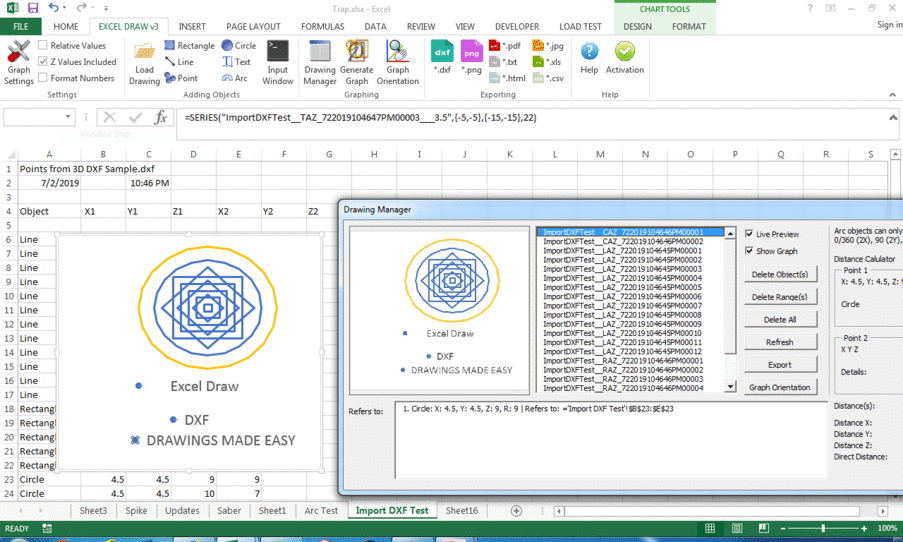Toggle Z Values Included checkbox
The image size is (903, 542).
tap(43, 61)
